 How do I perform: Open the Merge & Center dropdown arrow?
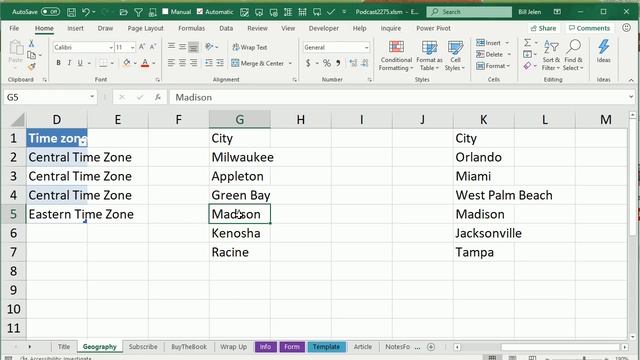tap(291, 63)
